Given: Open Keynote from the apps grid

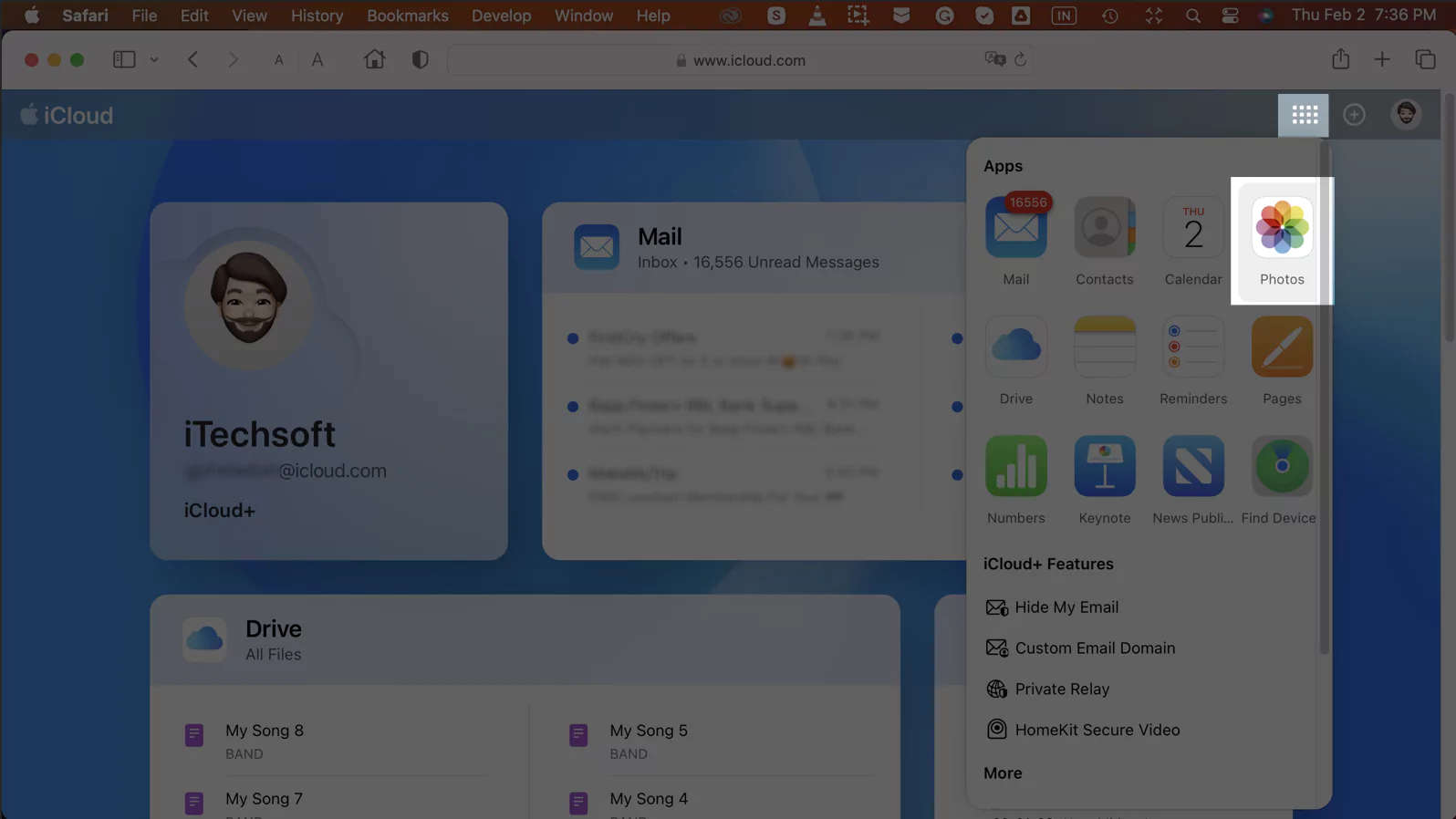Looking at the screenshot, I should pyautogui.click(x=1104, y=466).
